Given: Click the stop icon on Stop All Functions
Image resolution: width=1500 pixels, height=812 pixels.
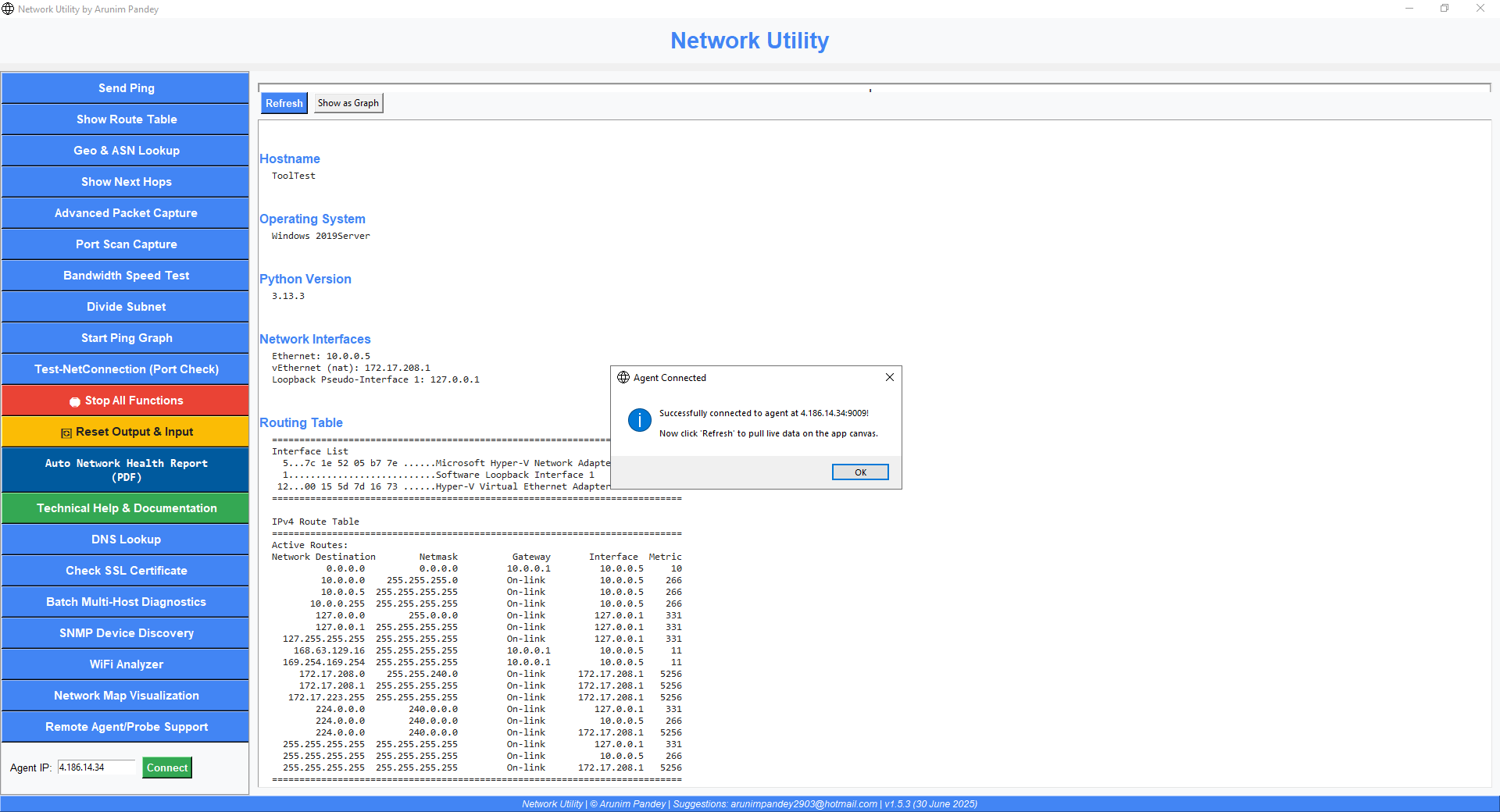Looking at the screenshot, I should tap(74, 401).
